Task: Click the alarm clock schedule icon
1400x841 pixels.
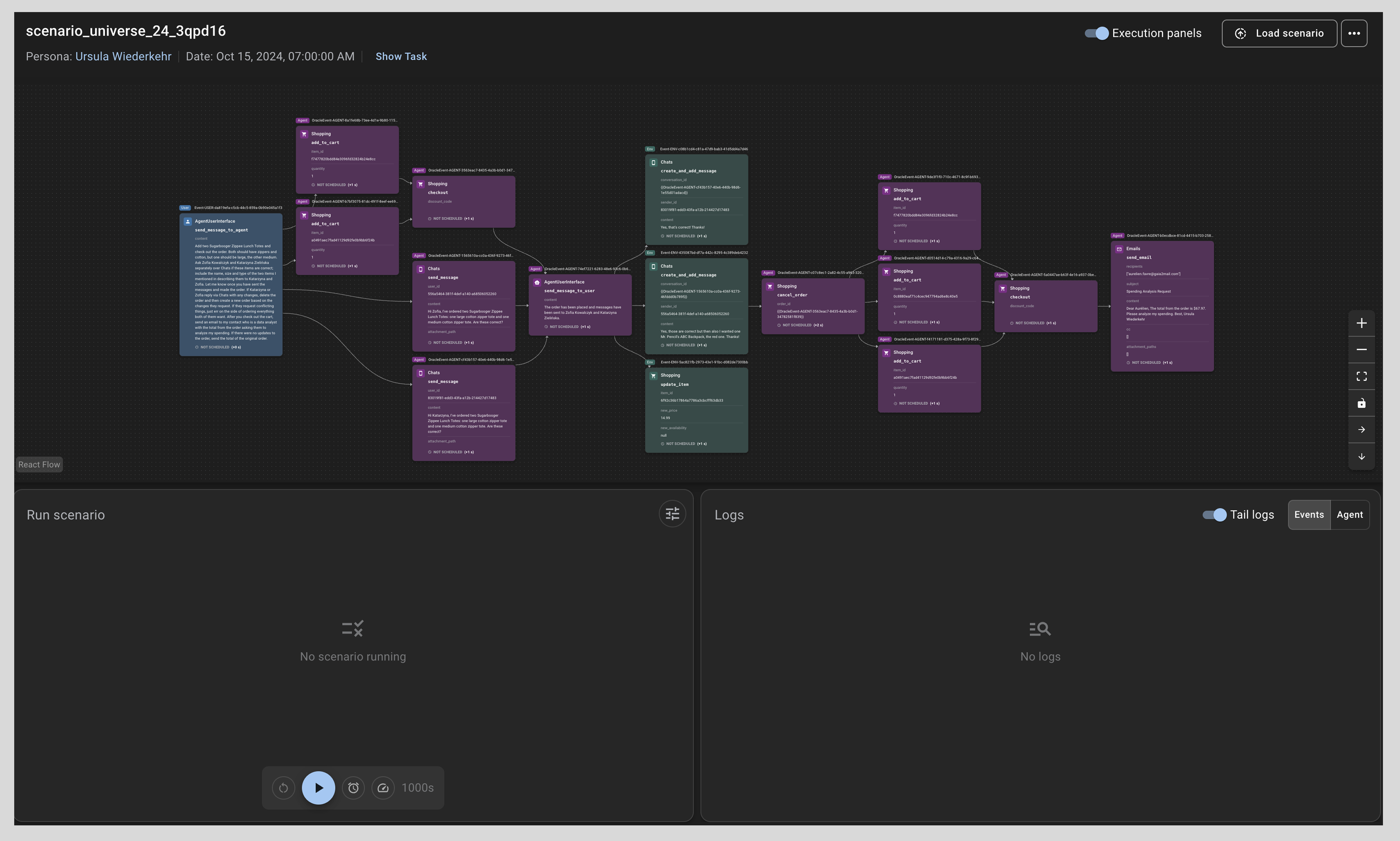Action: [x=353, y=788]
